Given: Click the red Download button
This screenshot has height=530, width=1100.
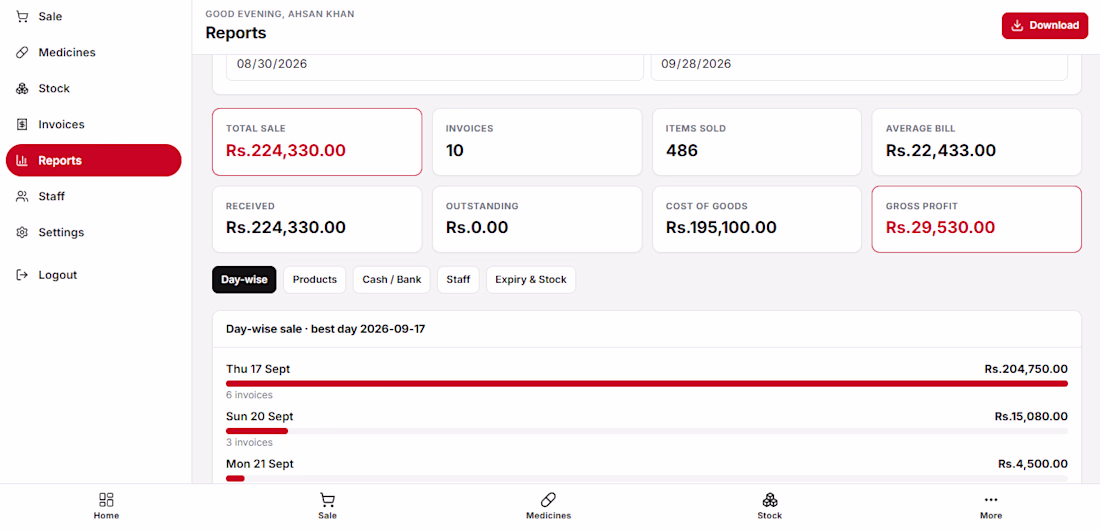Looking at the screenshot, I should click(1045, 25).
